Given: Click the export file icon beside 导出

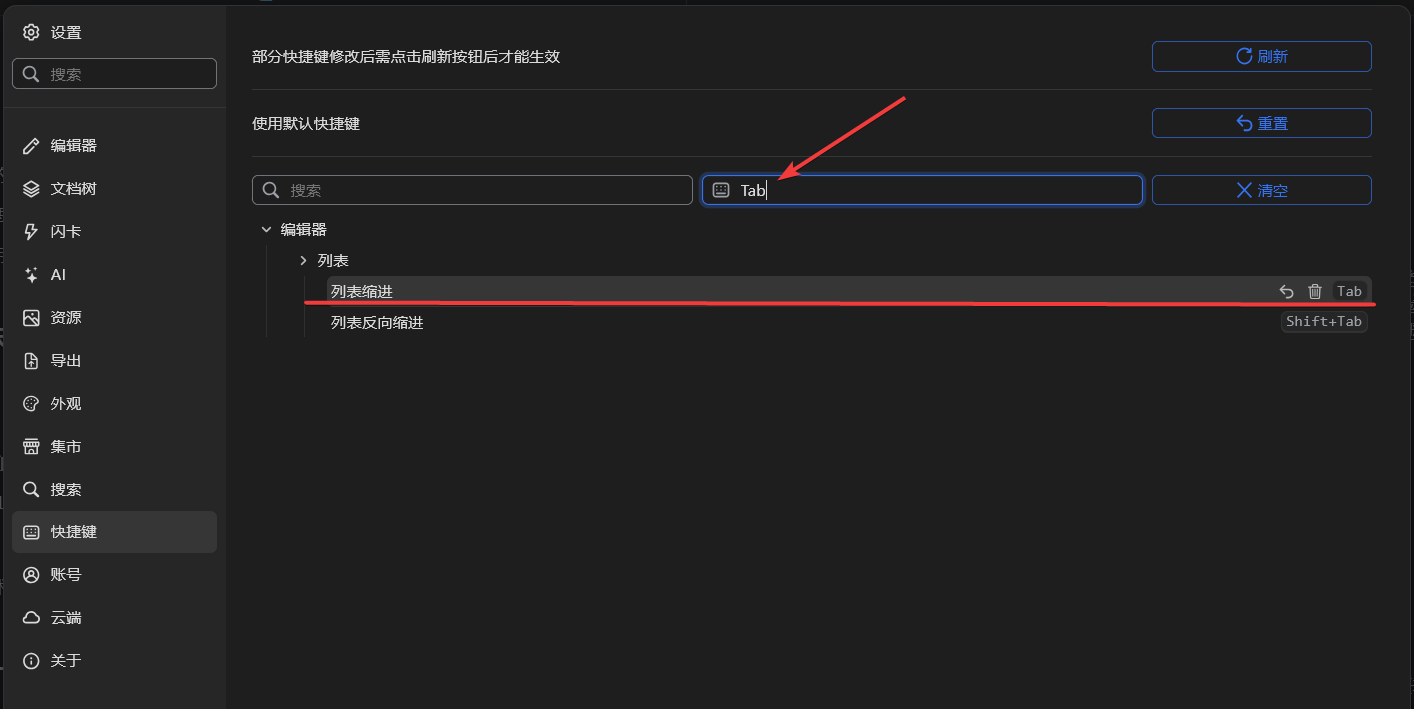Looking at the screenshot, I should (x=31, y=361).
